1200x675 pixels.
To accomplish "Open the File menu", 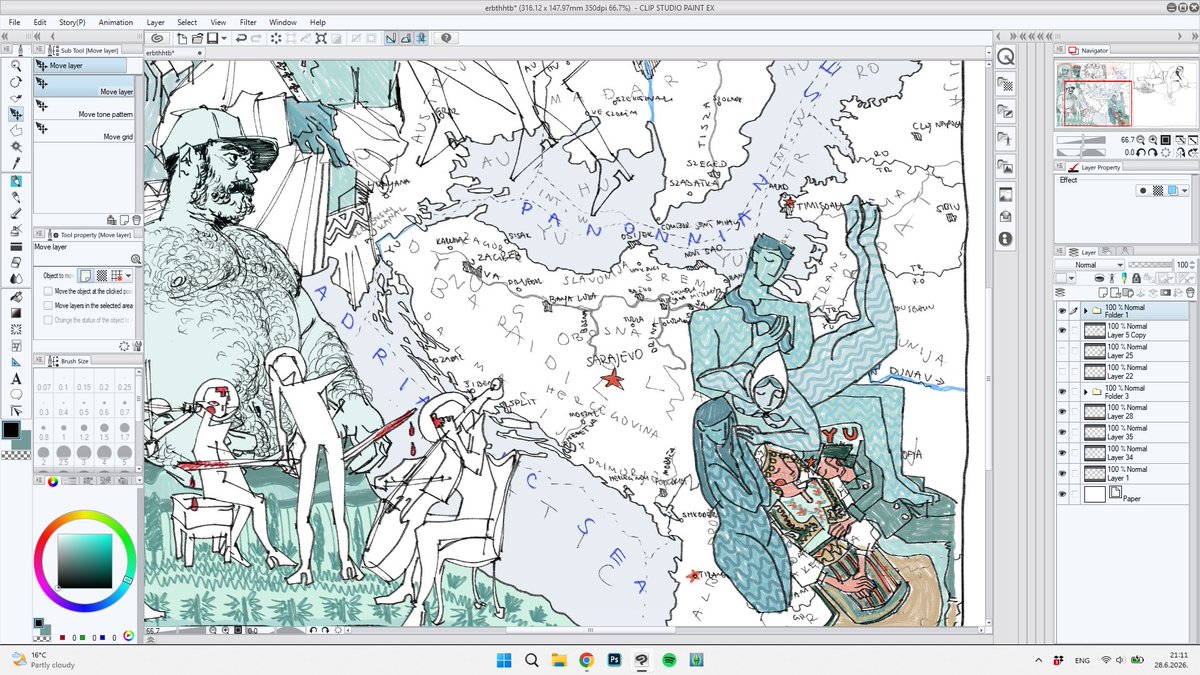I will 15,22.
